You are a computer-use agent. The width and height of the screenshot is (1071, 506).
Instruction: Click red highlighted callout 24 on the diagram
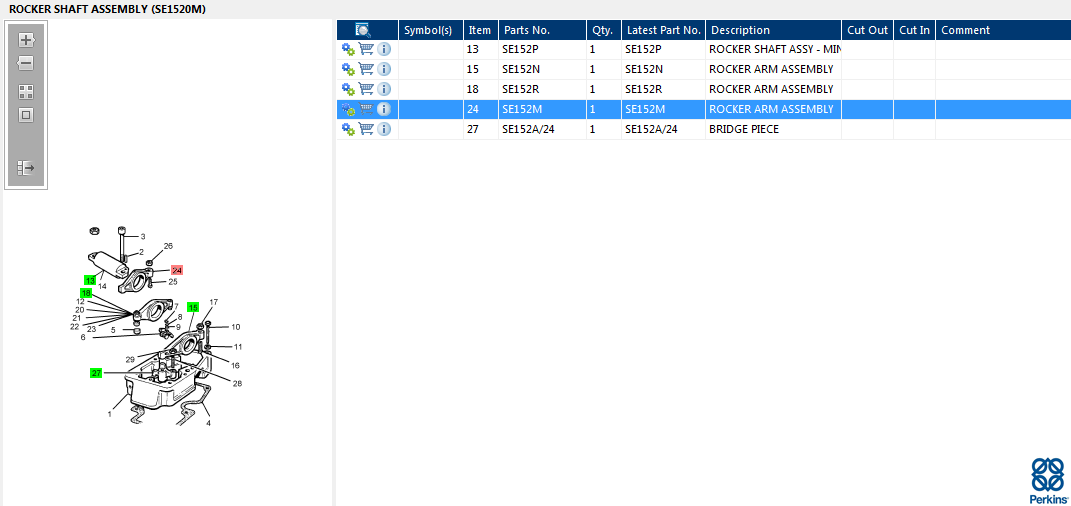(177, 270)
